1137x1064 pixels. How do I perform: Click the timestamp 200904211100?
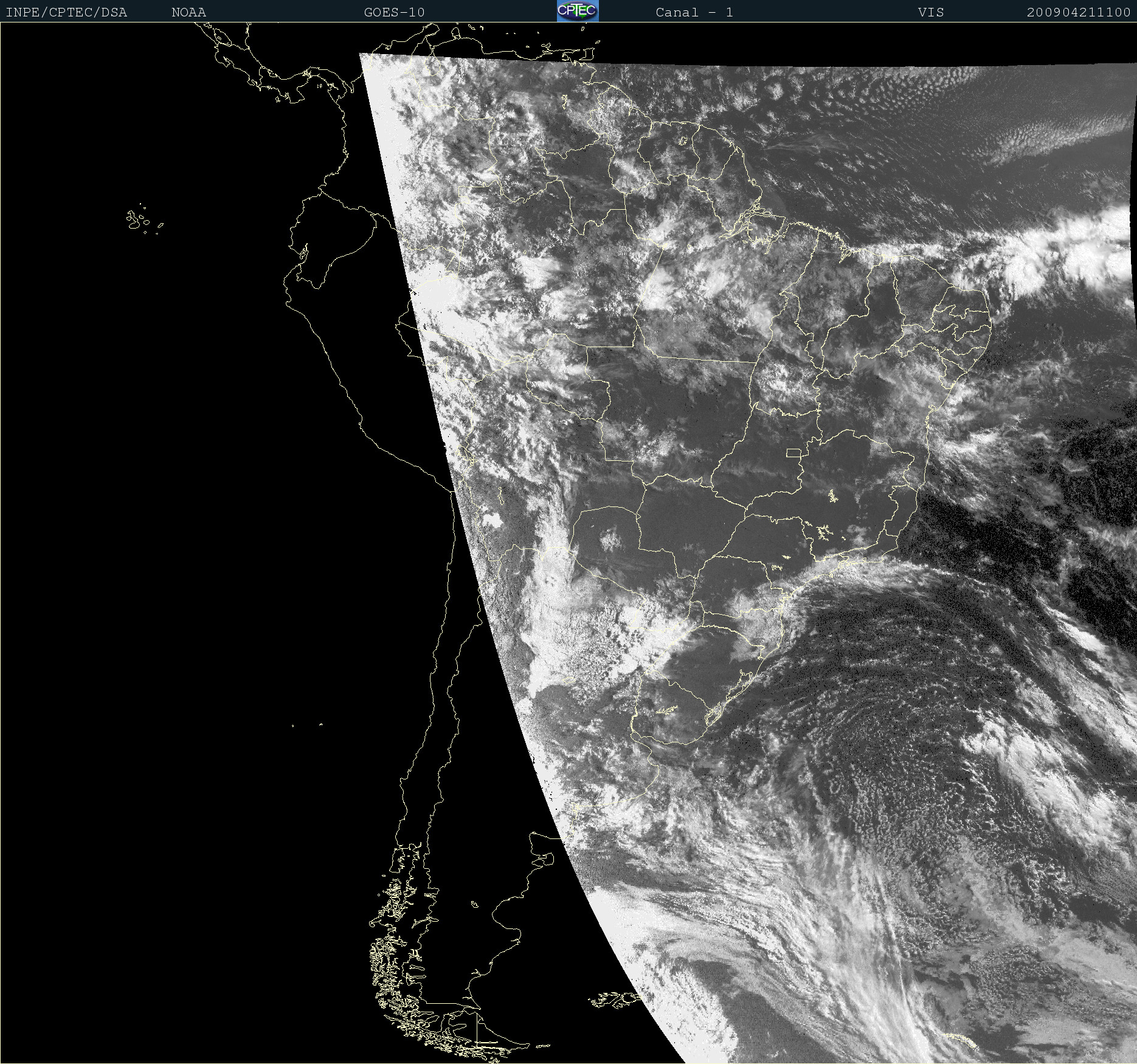pos(1079,12)
